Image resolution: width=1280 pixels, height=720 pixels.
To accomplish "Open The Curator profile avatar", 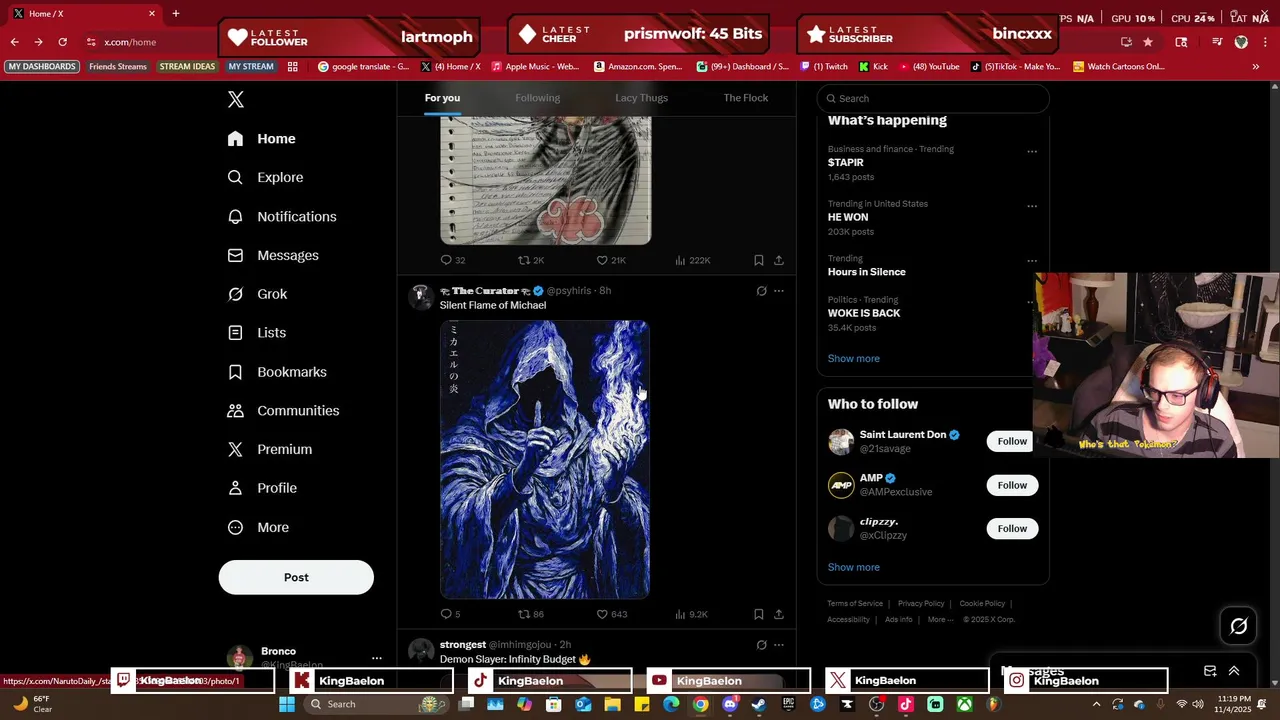I will coord(421,297).
